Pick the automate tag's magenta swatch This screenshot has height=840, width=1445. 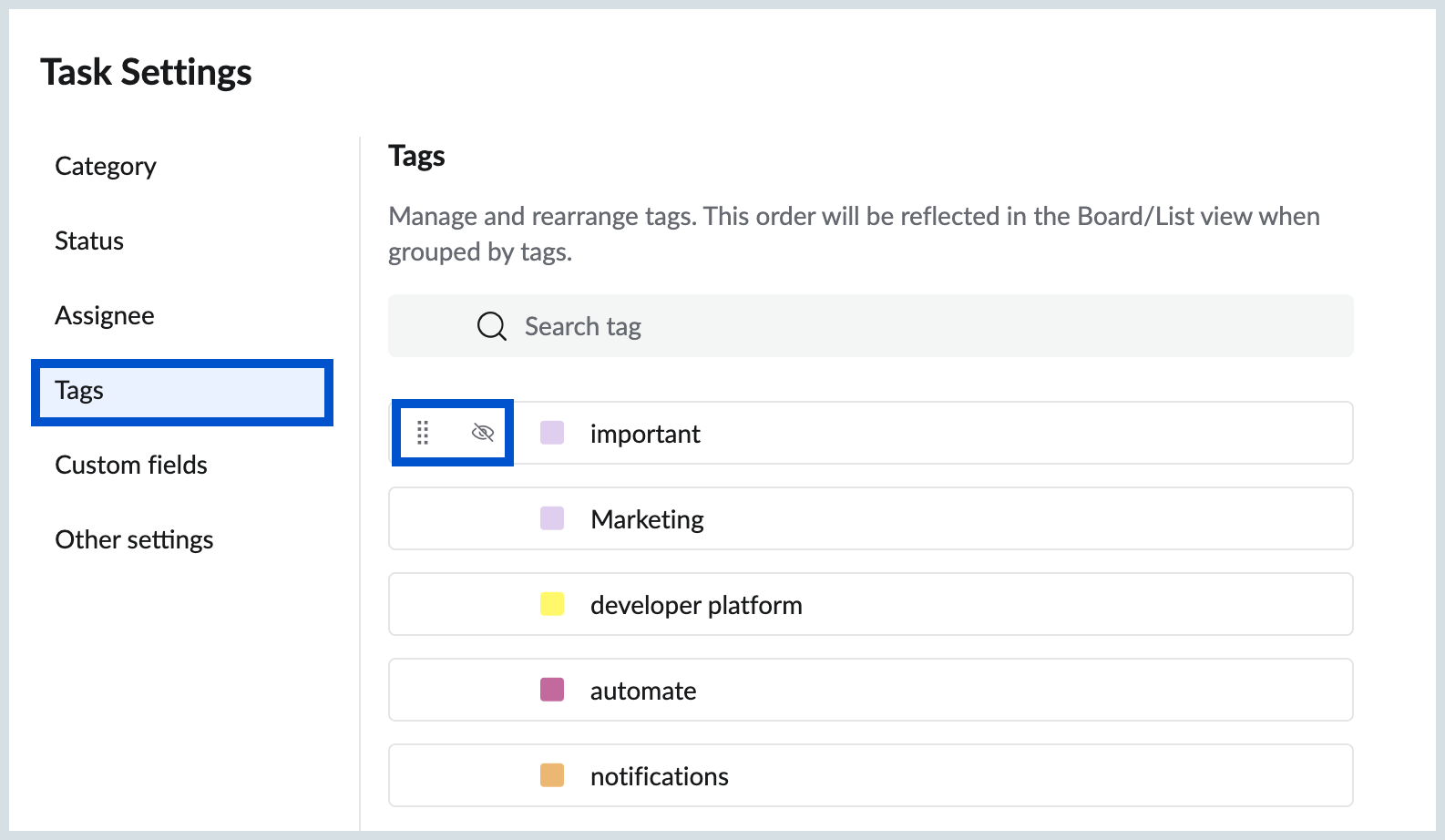pos(552,690)
